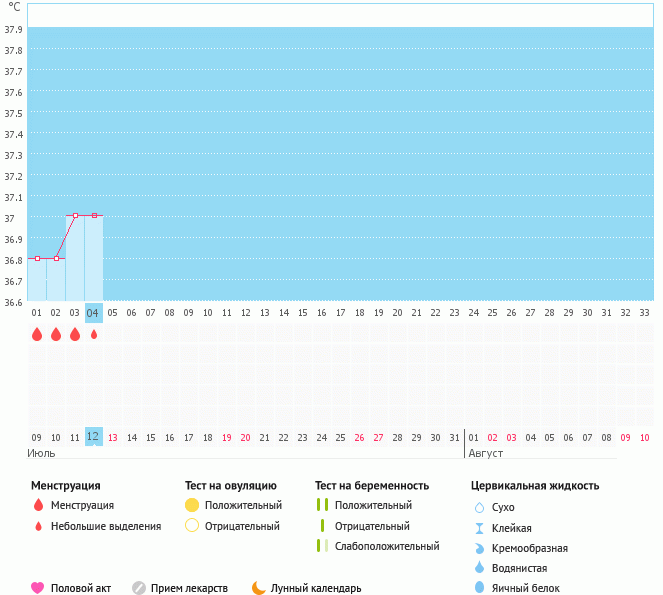The image size is (663, 595).
Task: Click the Яичный белок cervical fluid icon
Action: click(479, 588)
